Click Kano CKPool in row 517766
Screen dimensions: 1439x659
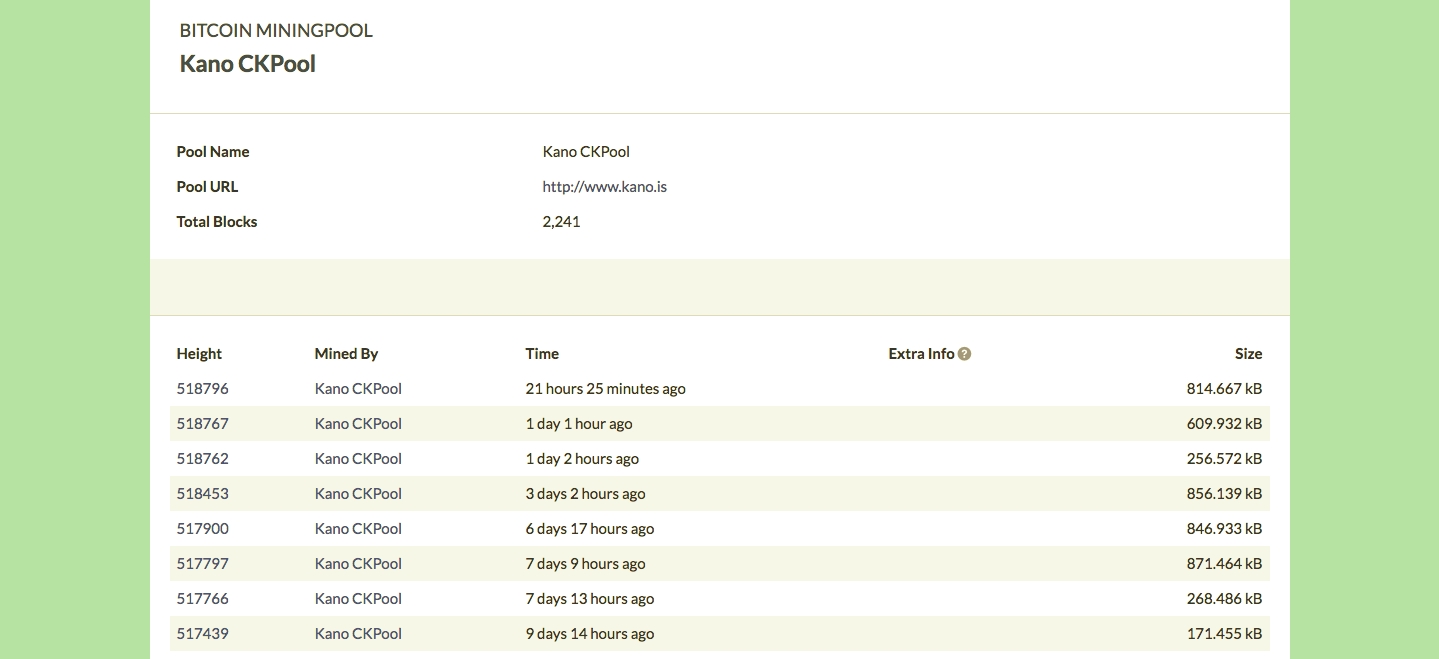point(358,599)
